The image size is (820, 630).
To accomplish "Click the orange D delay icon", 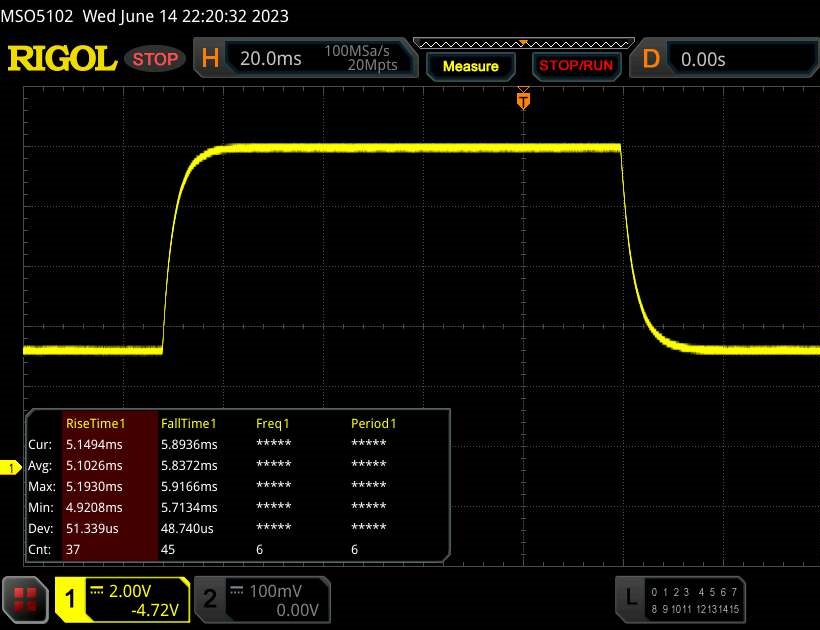I will [x=651, y=59].
